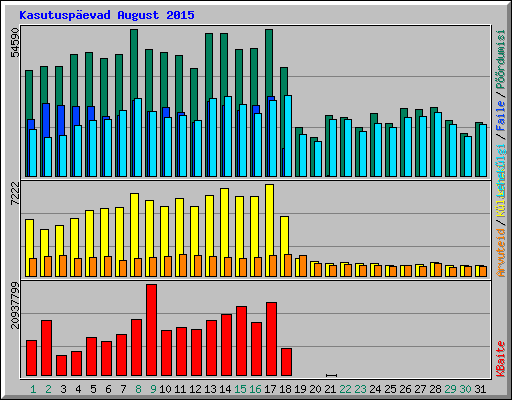Click day label 22 on the x-axis
Viewport: 512px width, 400px height.
(x=345, y=389)
